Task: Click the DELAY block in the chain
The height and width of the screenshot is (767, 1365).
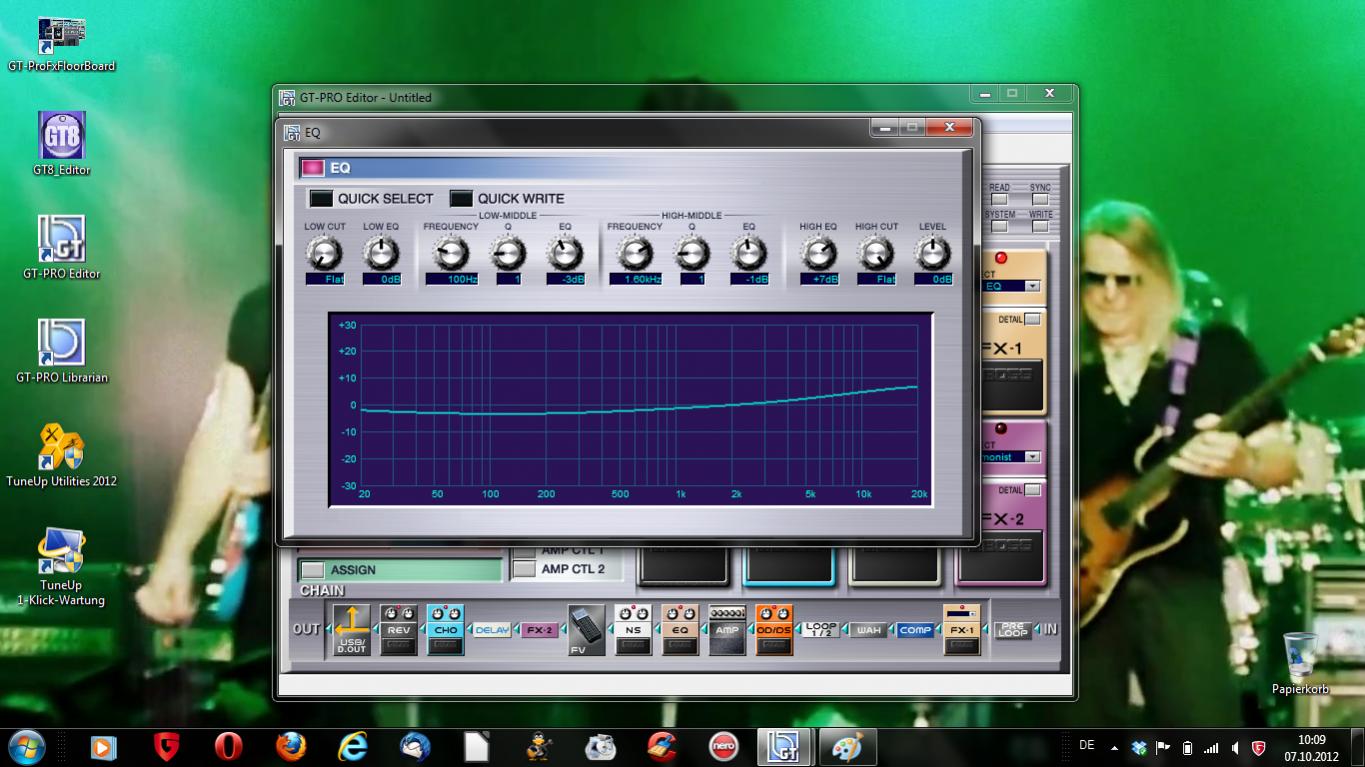Action: tap(492, 630)
